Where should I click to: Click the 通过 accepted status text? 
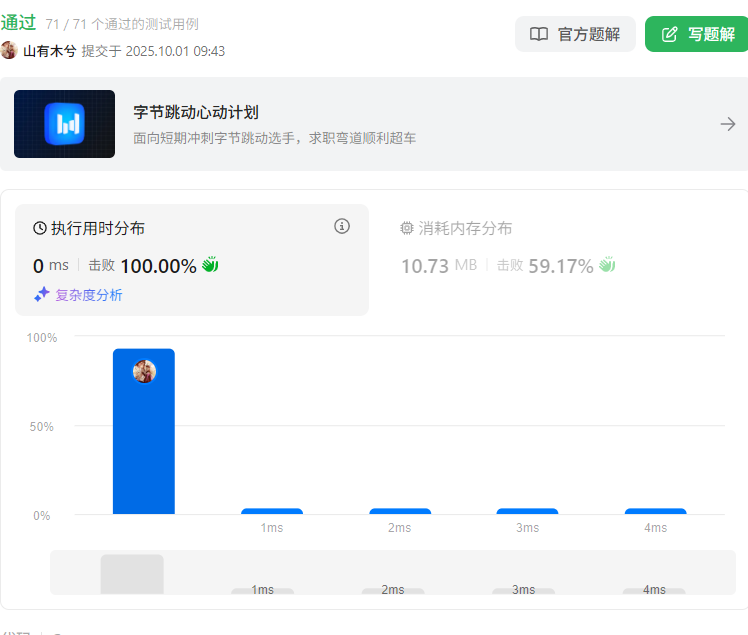point(19,22)
